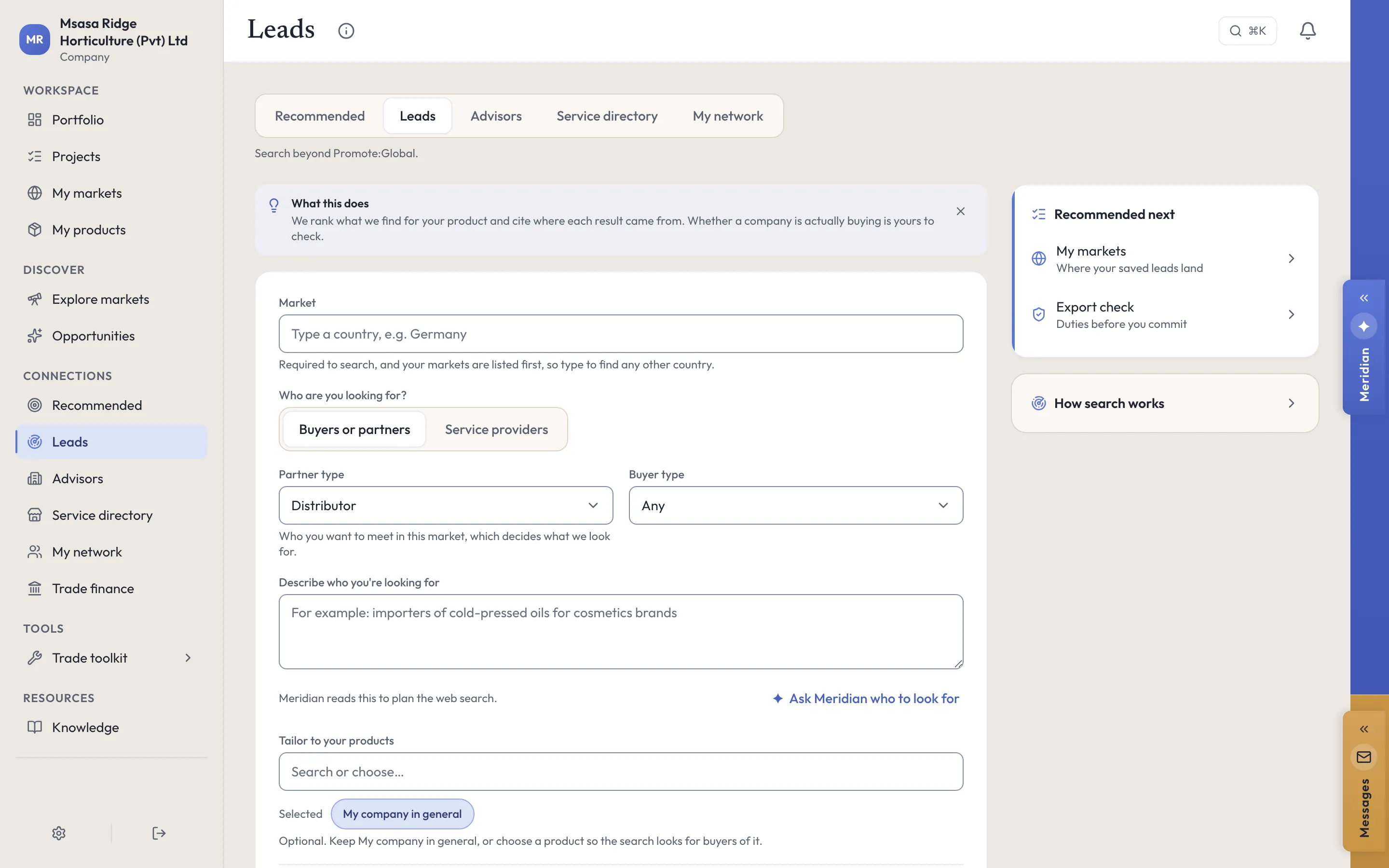
Task: Open the Meridian assistant sparkle icon
Action: 1364,326
